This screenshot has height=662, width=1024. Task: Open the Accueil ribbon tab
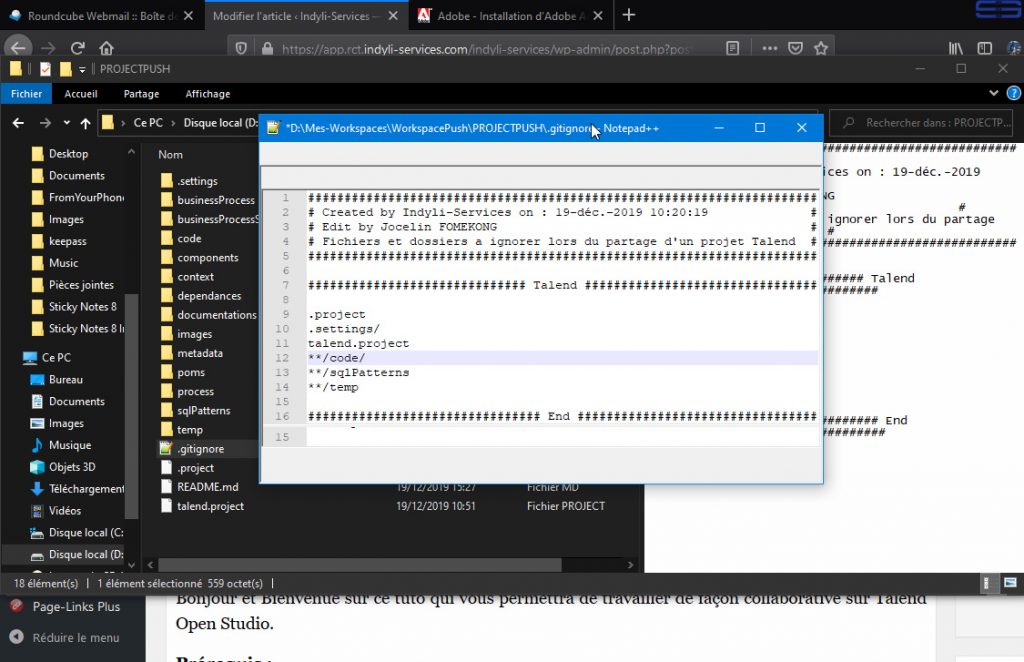tap(80, 93)
